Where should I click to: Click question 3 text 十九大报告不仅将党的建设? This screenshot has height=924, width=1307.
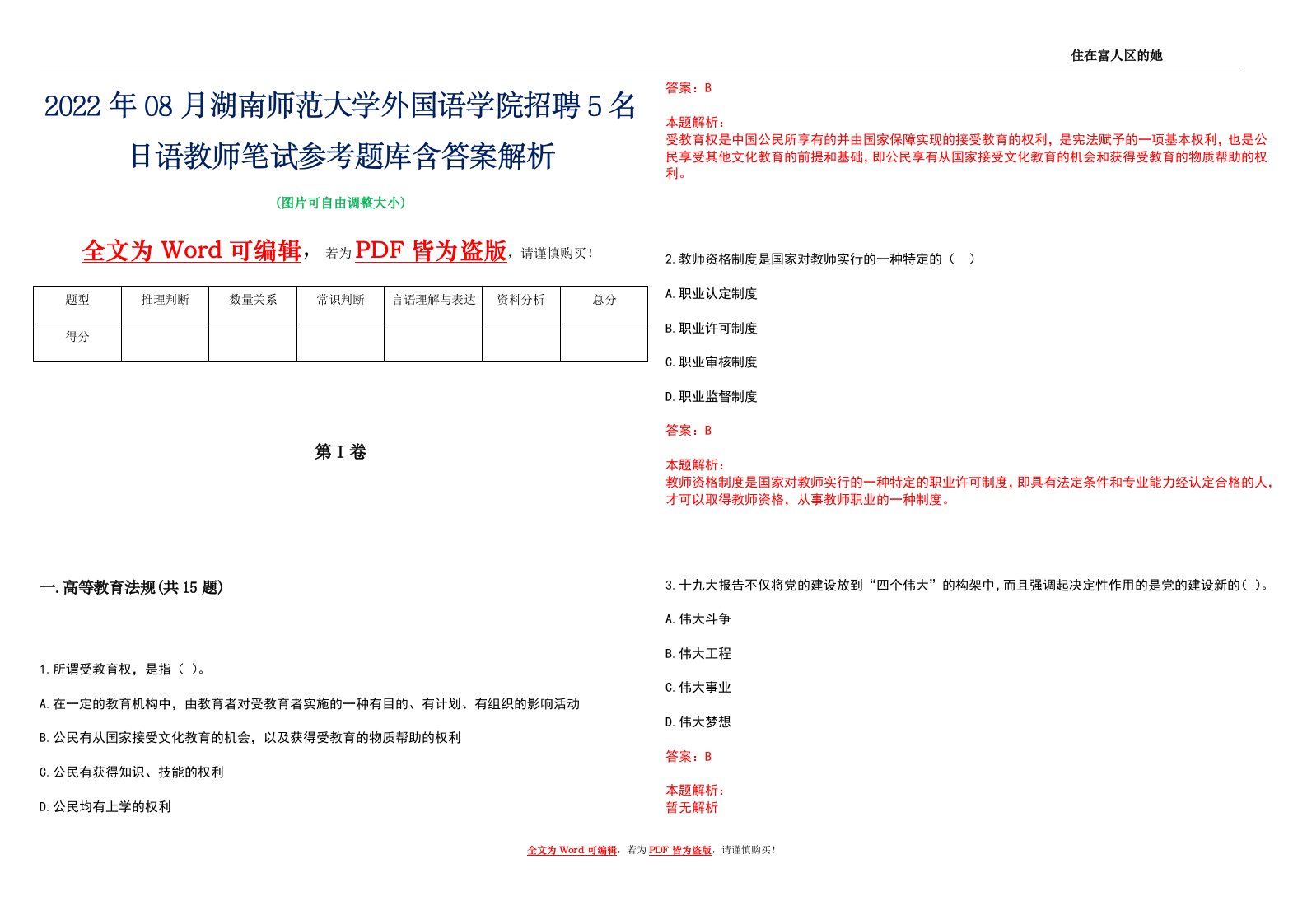[x=969, y=586]
